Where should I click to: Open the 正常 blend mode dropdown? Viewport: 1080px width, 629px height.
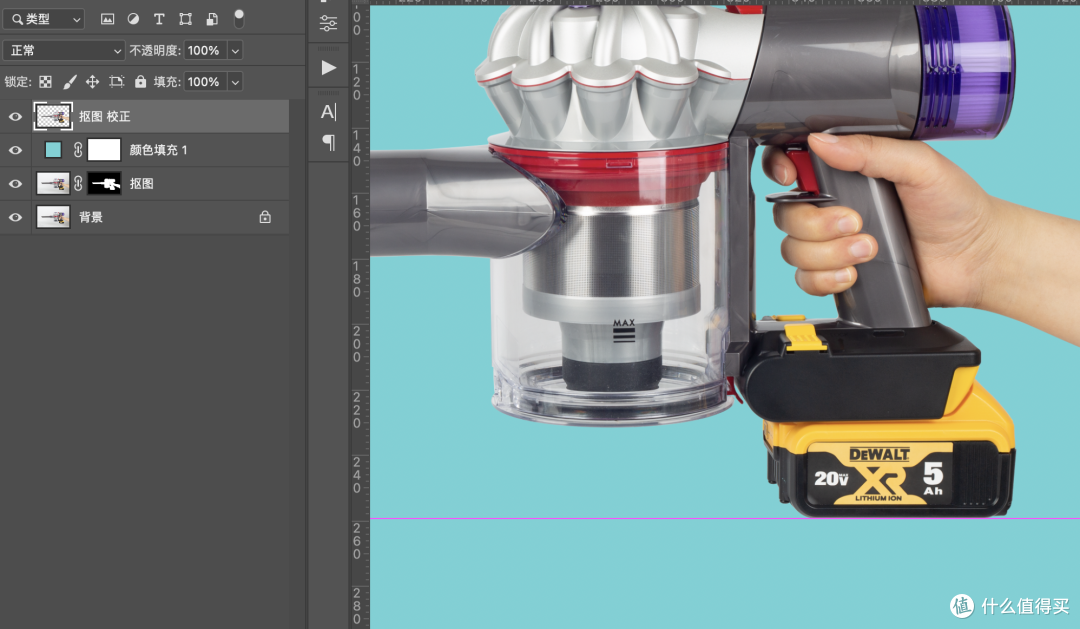(64, 50)
